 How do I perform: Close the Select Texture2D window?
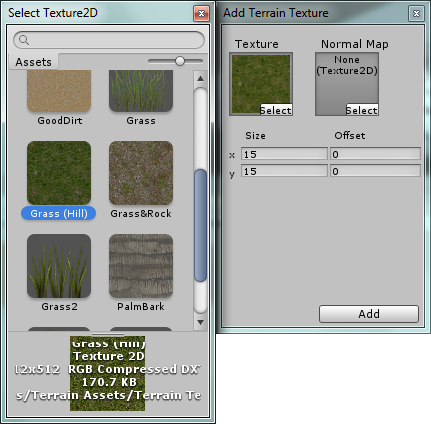coord(201,13)
